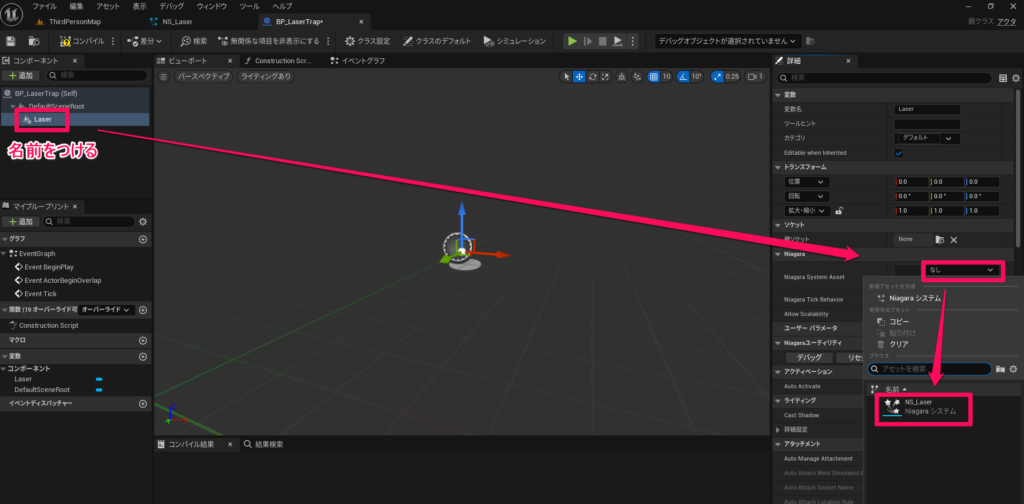Toggle rotation snap angle icon
Image resolution: width=1024 pixels, height=504 pixels.
pos(683,76)
